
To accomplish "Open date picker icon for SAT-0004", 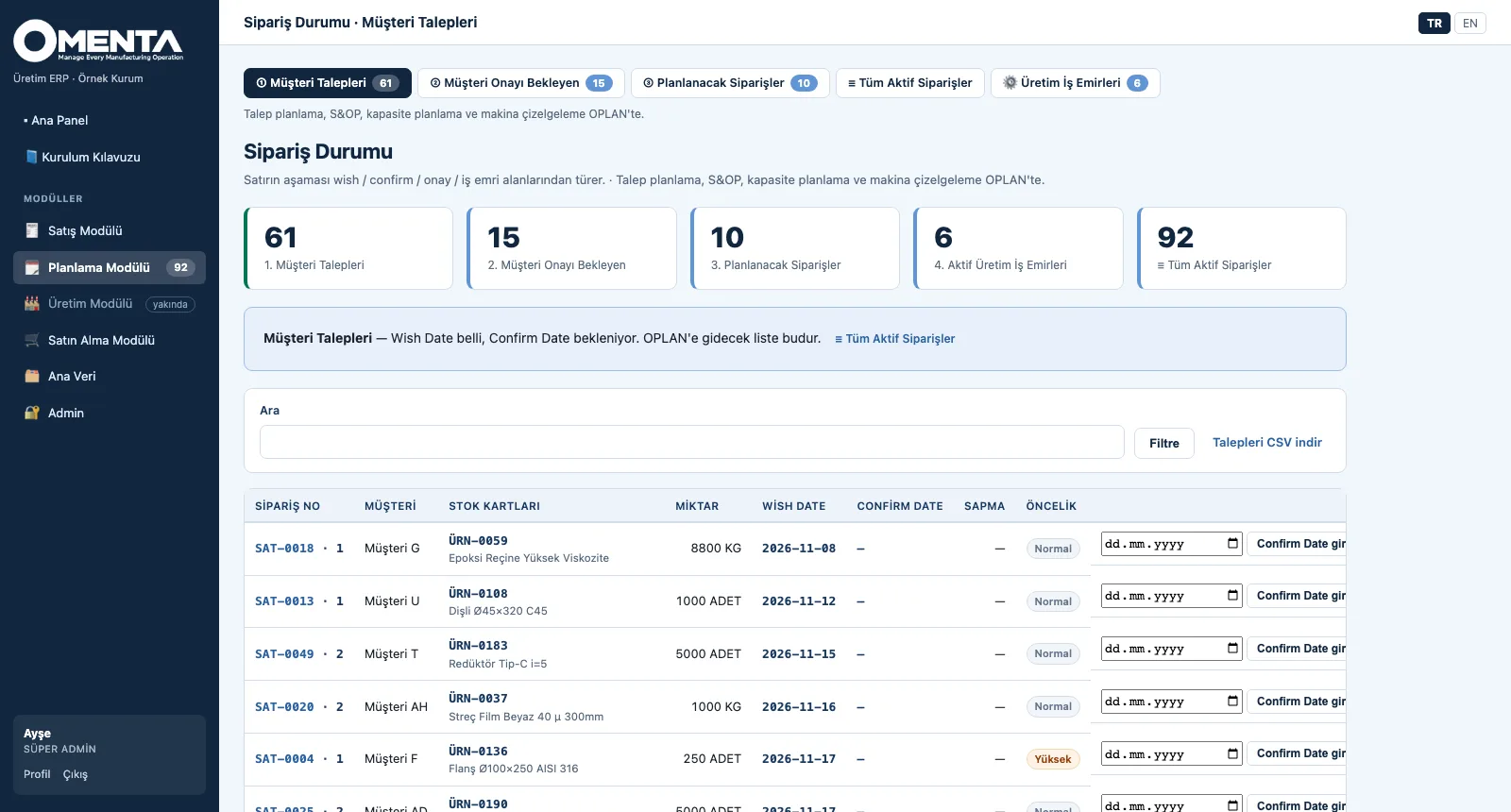I will click(1232, 753).
